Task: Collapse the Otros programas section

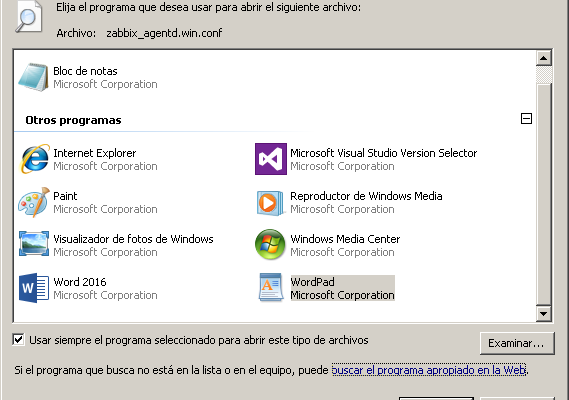Action: [x=526, y=119]
